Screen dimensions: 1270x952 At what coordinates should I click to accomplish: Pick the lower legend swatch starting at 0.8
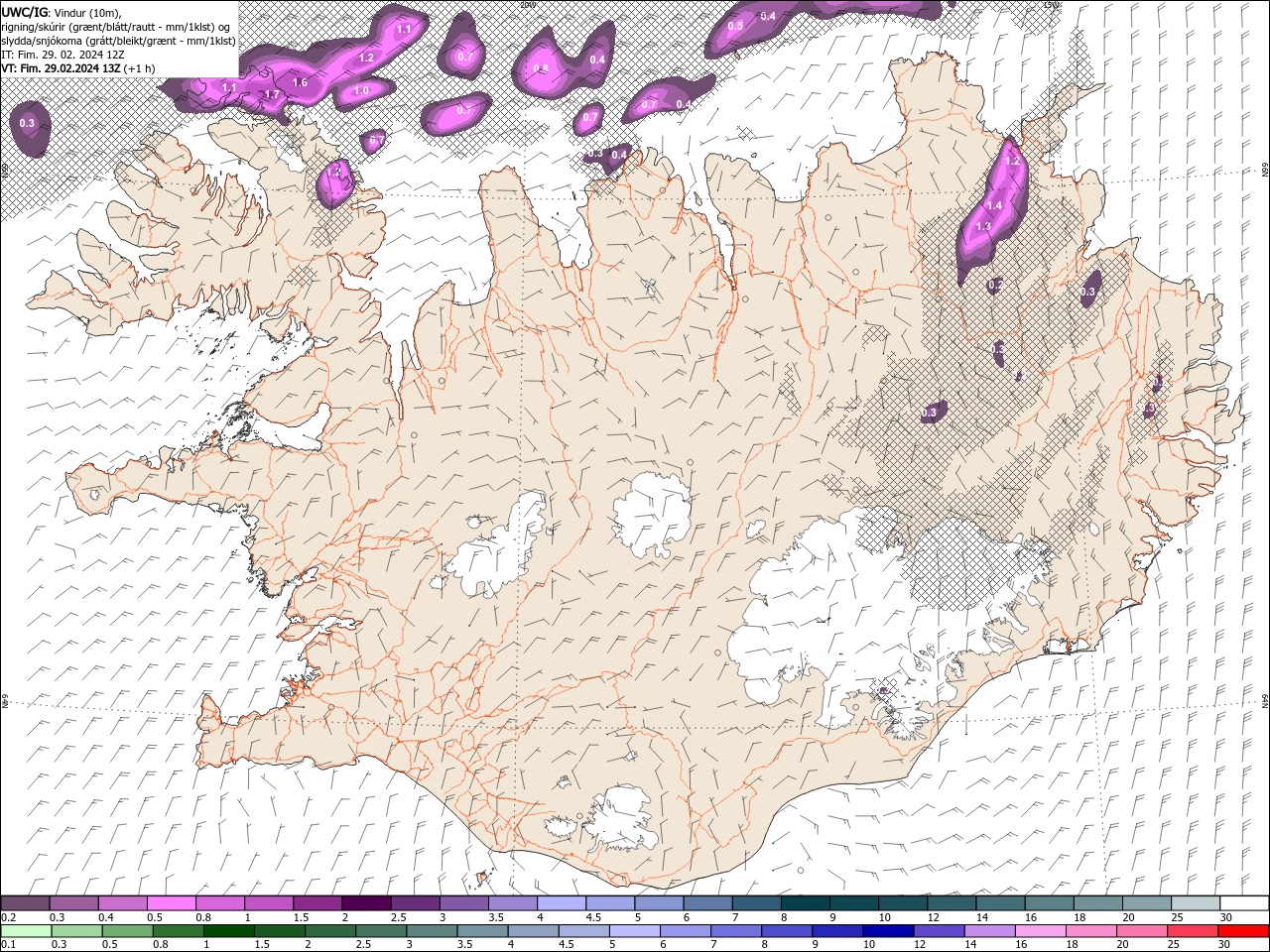(178, 931)
